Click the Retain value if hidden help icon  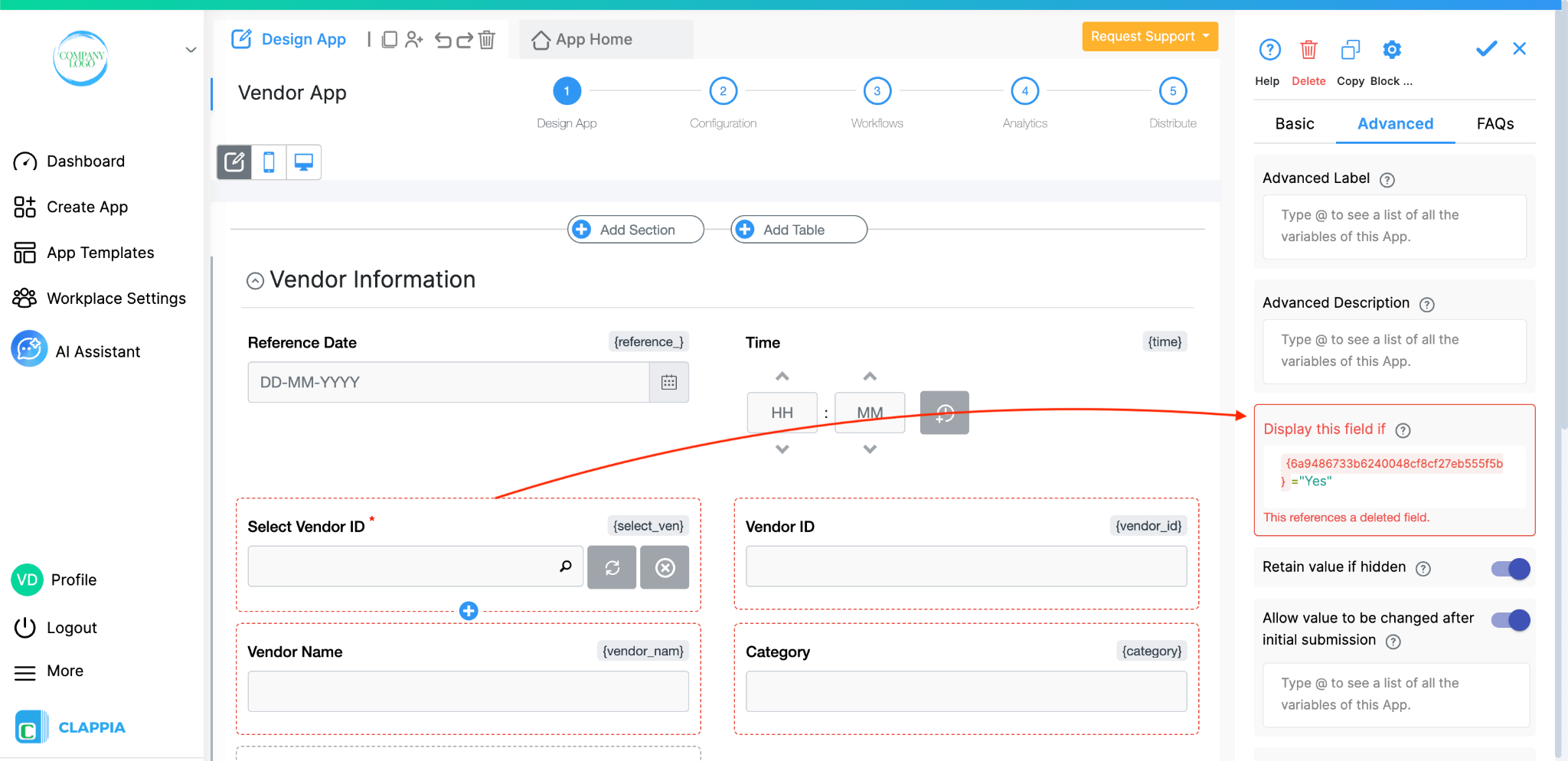click(1423, 569)
